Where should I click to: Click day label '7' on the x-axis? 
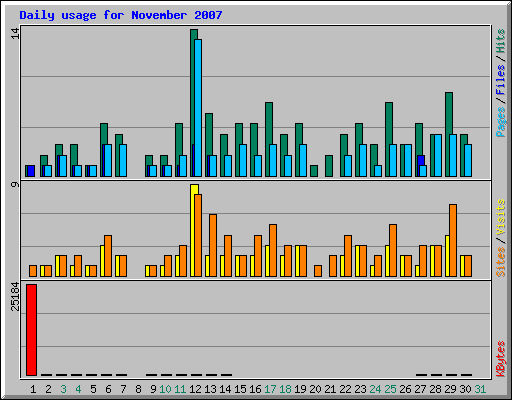(x=123, y=389)
